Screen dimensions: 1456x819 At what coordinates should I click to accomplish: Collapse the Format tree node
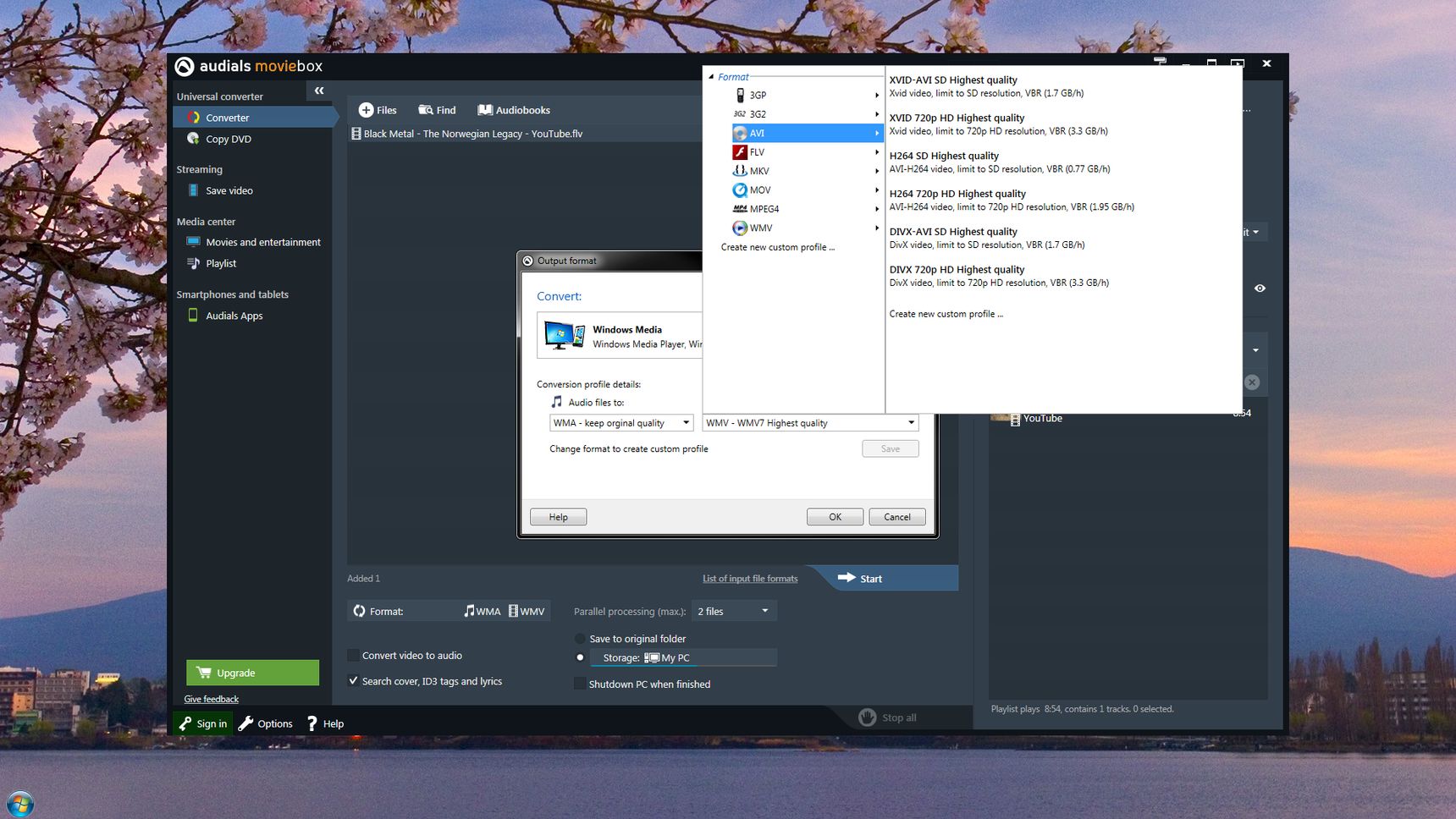(711, 77)
